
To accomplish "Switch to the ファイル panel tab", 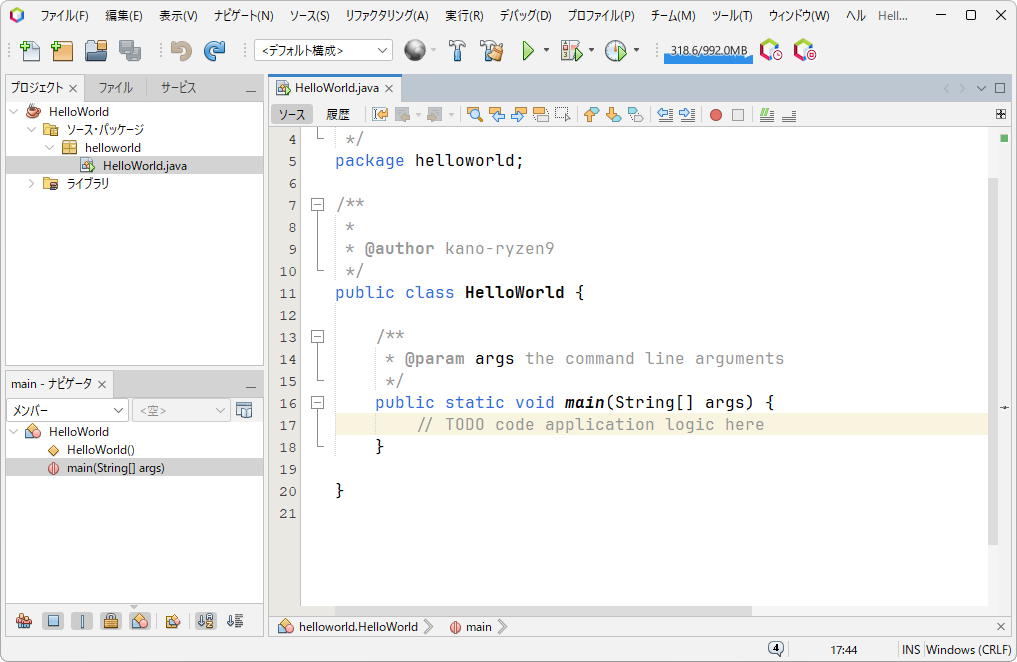I will tap(115, 88).
